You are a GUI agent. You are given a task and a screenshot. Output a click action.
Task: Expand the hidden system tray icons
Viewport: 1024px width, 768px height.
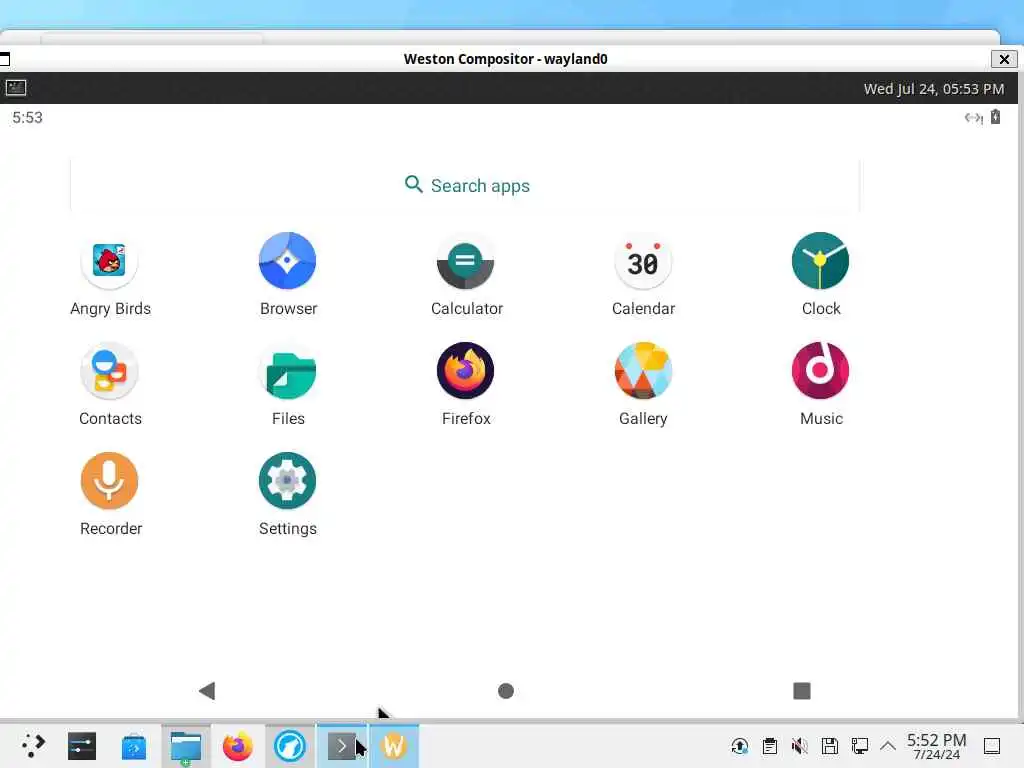click(888, 746)
